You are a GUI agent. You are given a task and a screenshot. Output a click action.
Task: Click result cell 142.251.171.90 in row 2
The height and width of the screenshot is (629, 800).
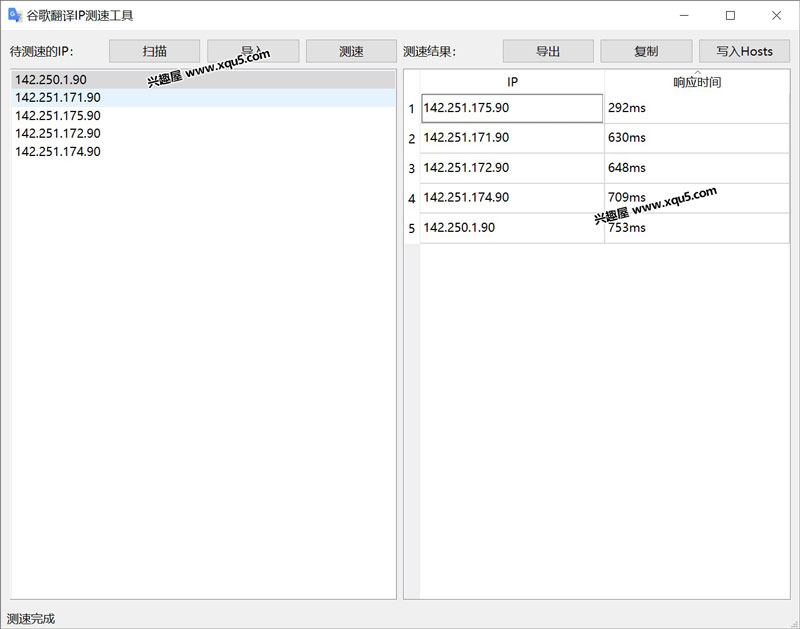click(x=512, y=138)
